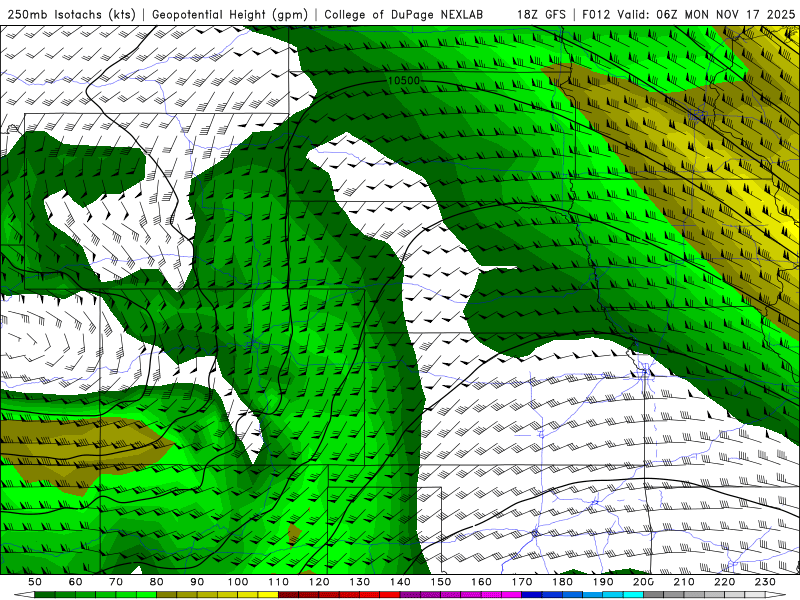Click the 60 value on the legend scale
The width and height of the screenshot is (800, 600).
[x=76, y=582]
